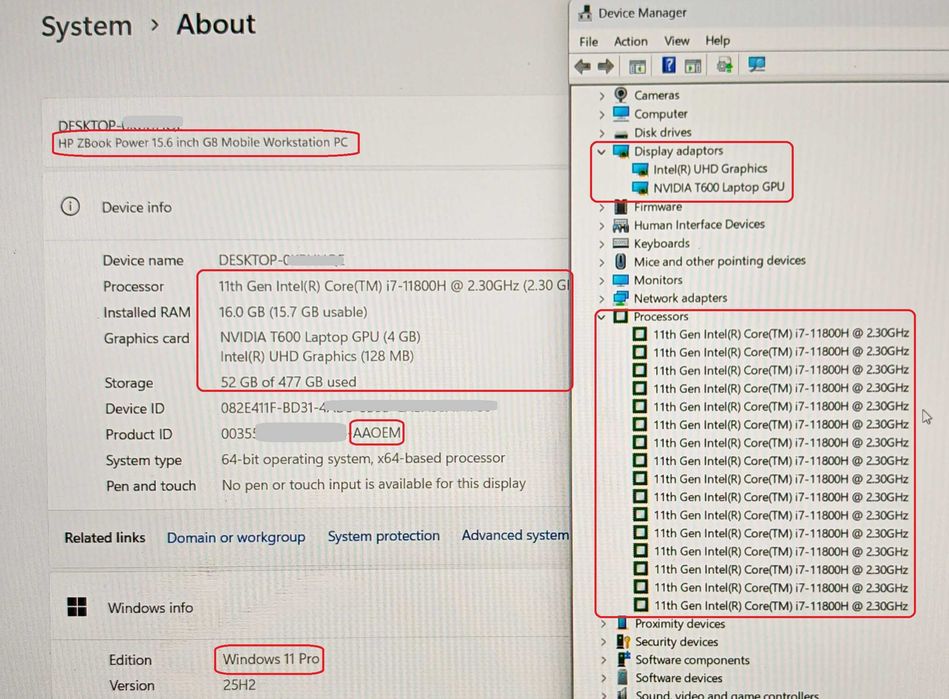The height and width of the screenshot is (699, 949).
Task: Click the Device info circle icon
Action: point(70,207)
